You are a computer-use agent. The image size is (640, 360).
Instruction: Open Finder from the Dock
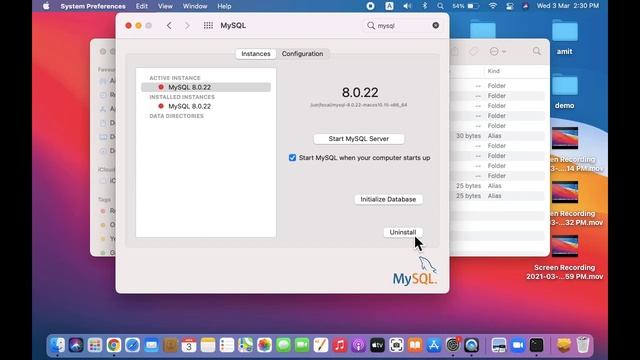[x=57, y=345]
